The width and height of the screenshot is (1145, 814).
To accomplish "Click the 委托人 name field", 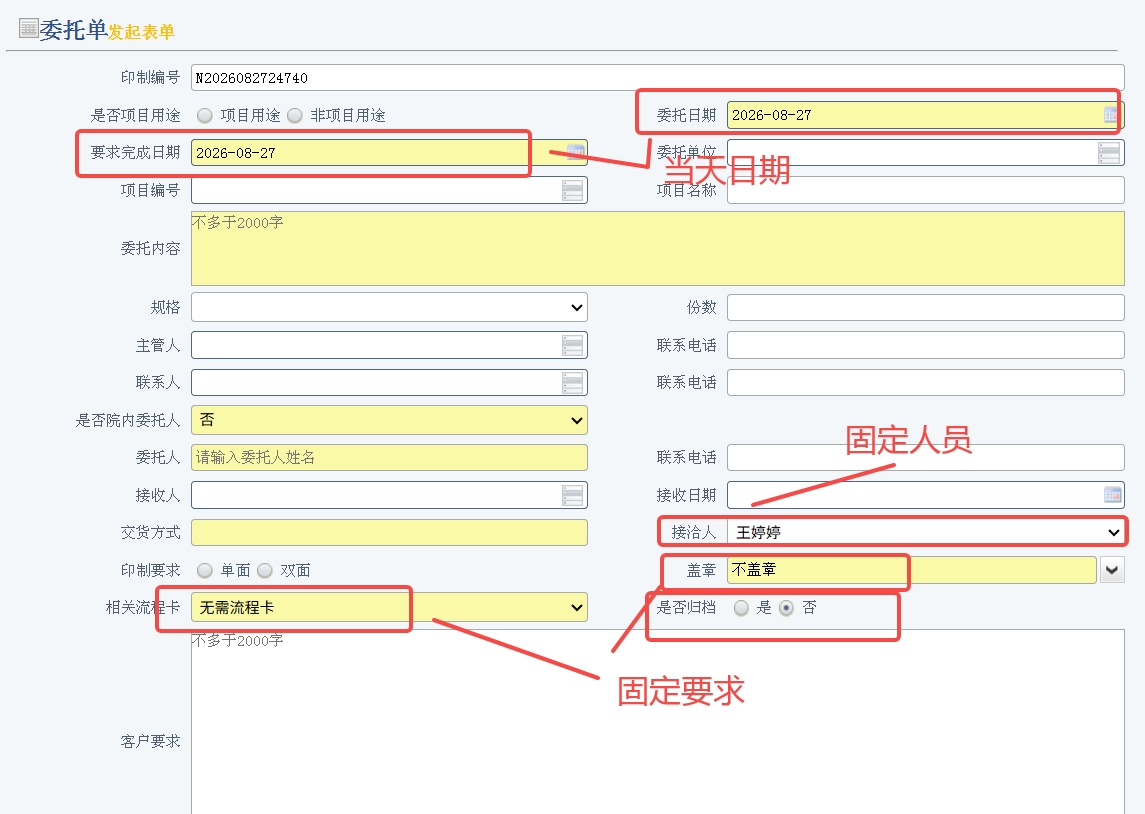I will coord(389,458).
